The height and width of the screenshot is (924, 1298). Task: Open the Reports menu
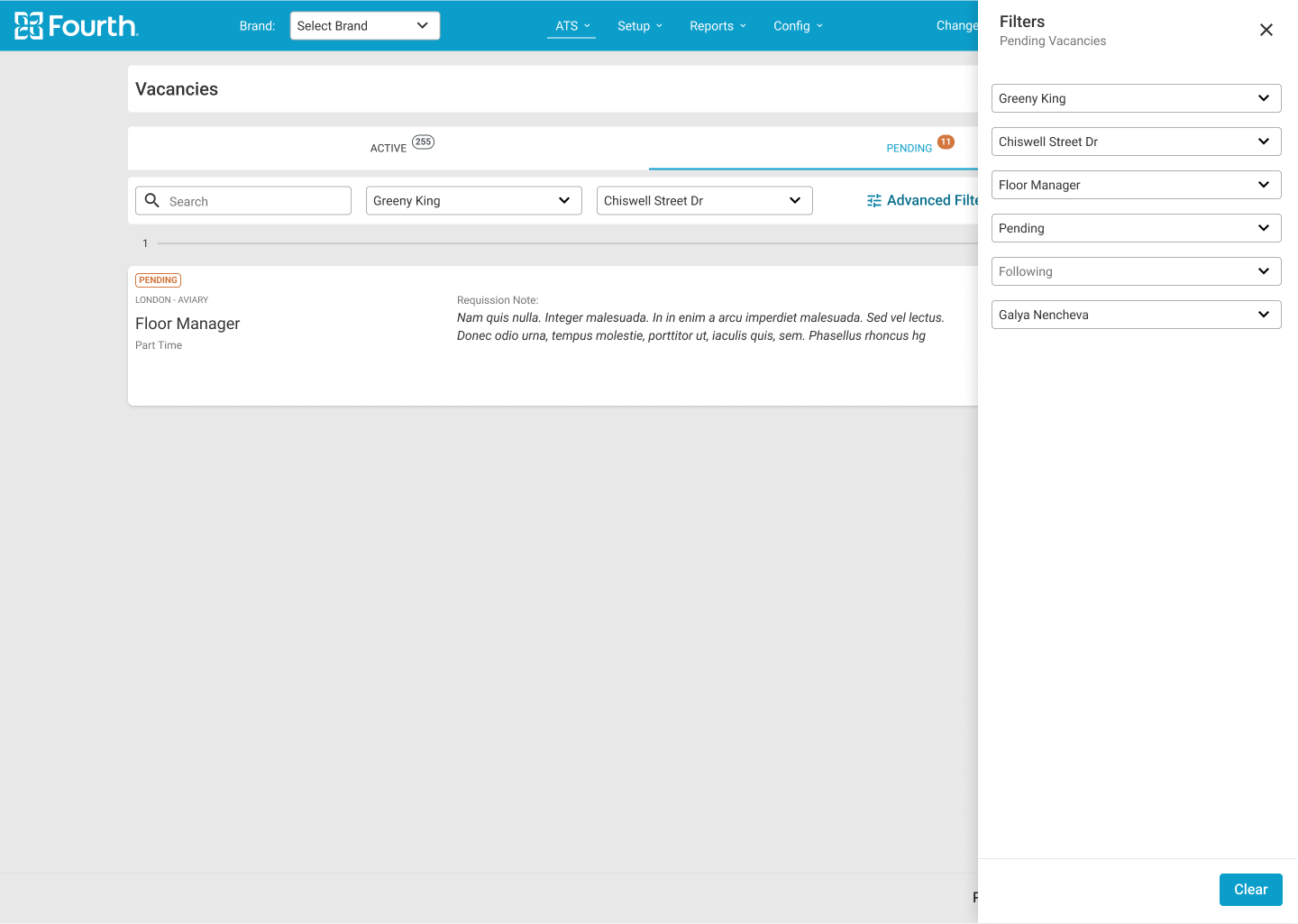coord(712,26)
